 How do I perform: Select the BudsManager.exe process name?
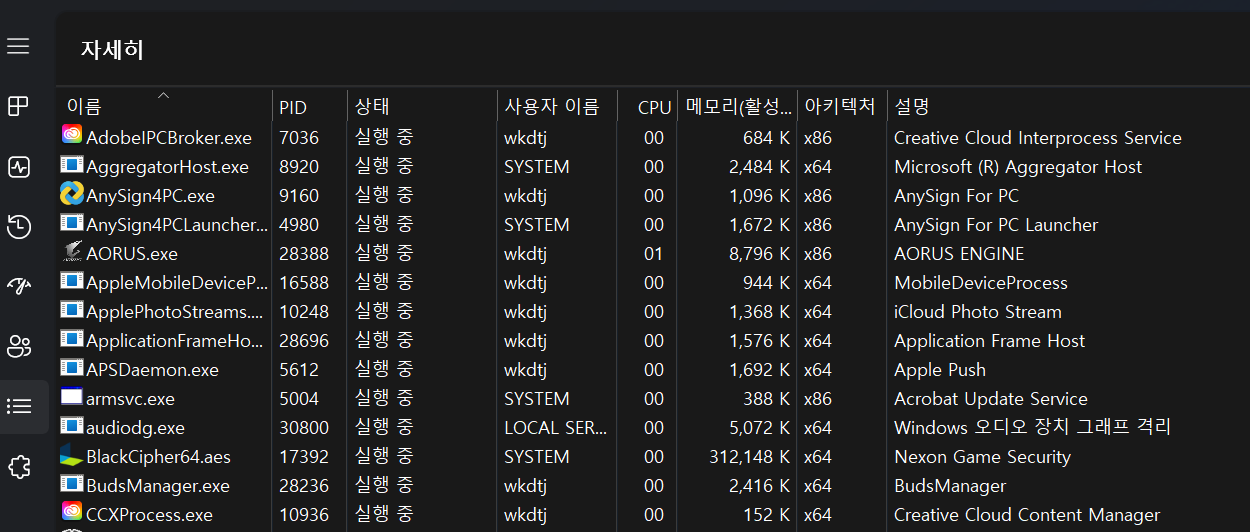pos(158,486)
